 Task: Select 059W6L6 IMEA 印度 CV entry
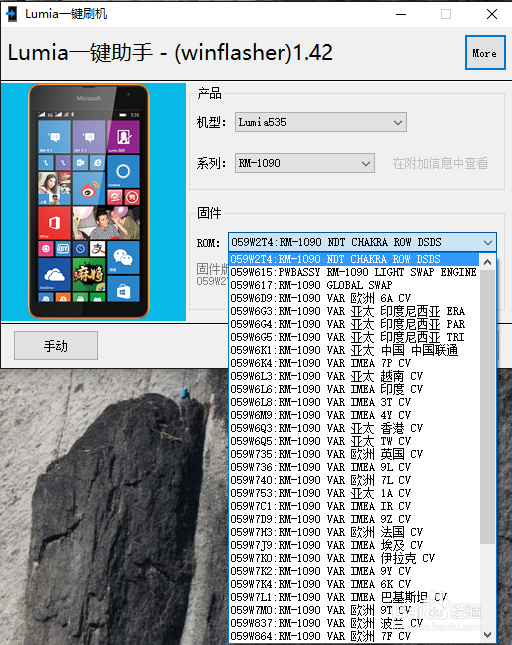(x=354, y=389)
